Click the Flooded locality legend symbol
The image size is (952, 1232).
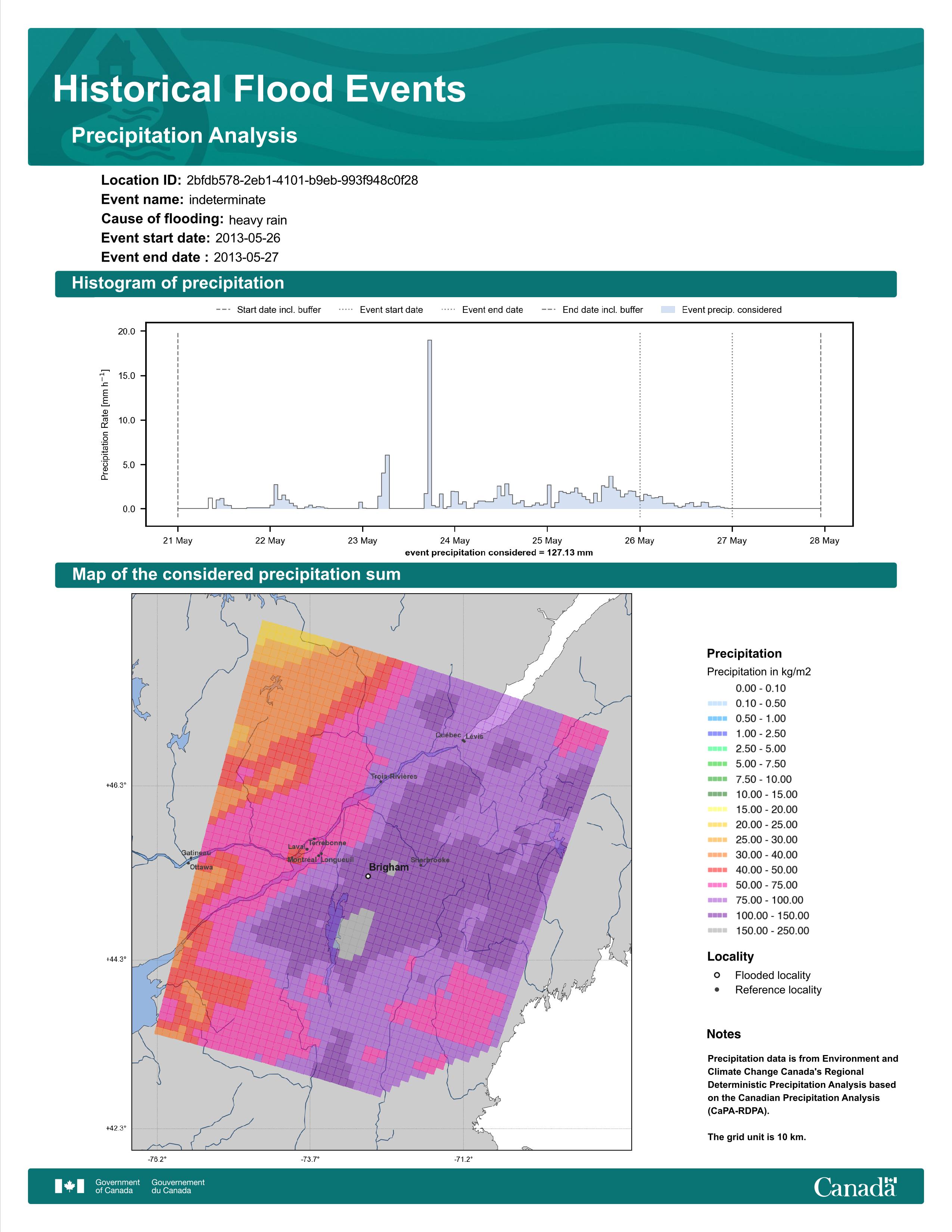click(717, 975)
